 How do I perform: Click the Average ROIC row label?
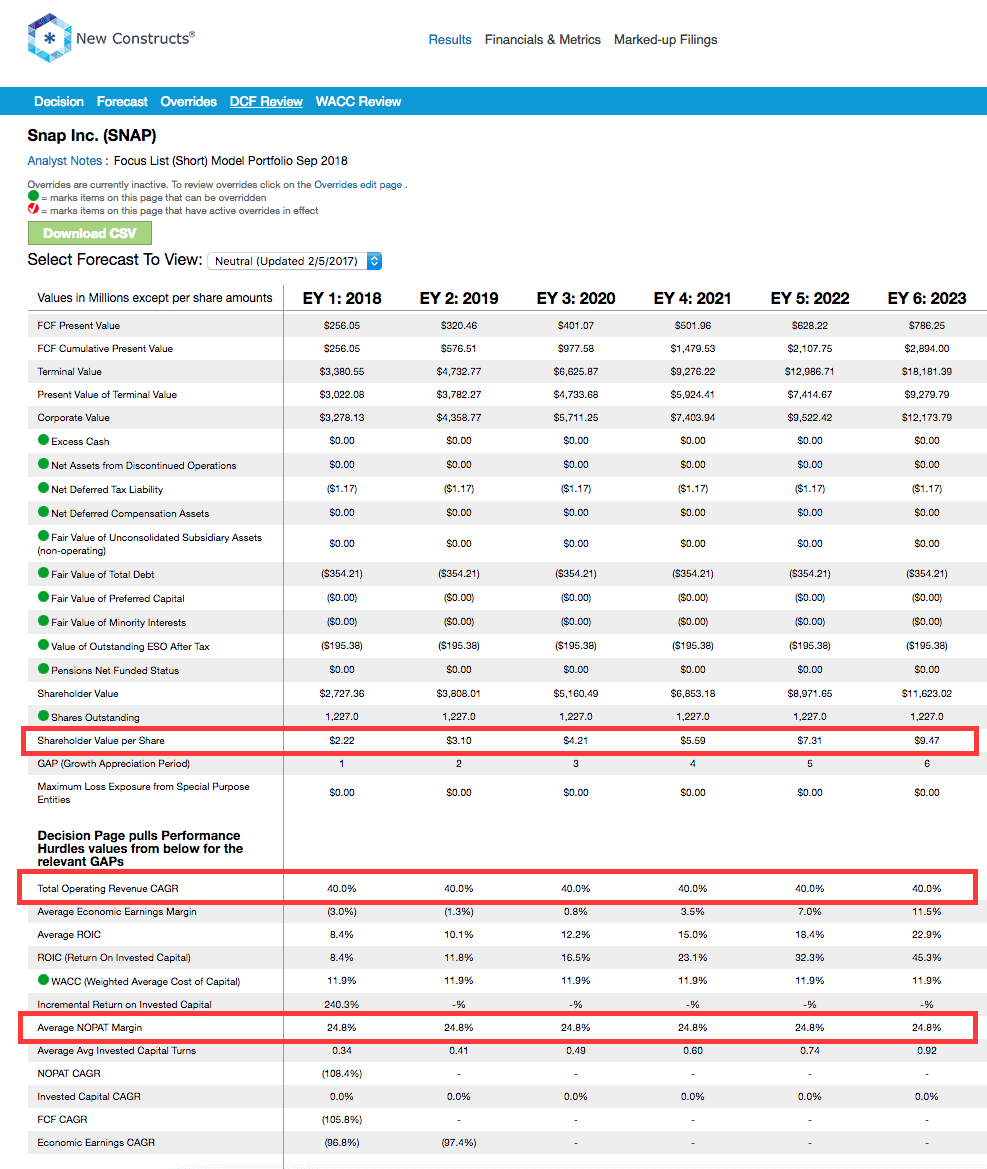tap(69, 935)
